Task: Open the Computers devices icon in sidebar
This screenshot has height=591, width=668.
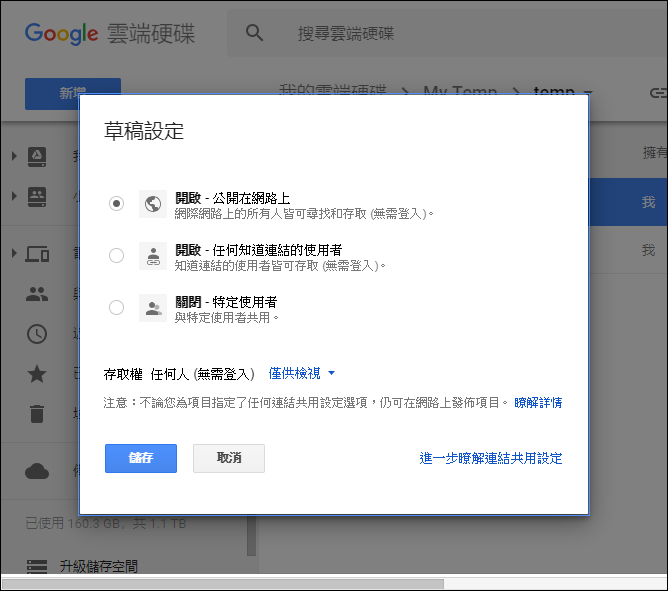Action: 37,254
